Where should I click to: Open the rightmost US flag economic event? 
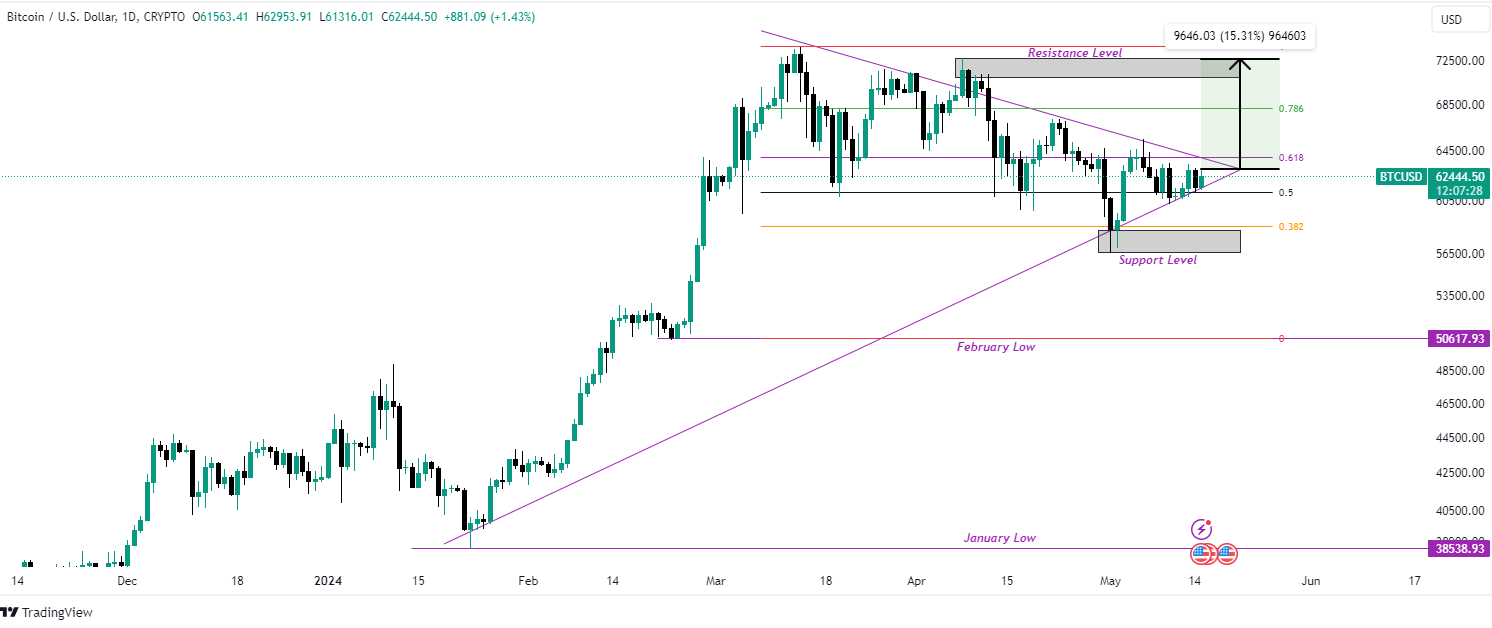click(1227, 553)
